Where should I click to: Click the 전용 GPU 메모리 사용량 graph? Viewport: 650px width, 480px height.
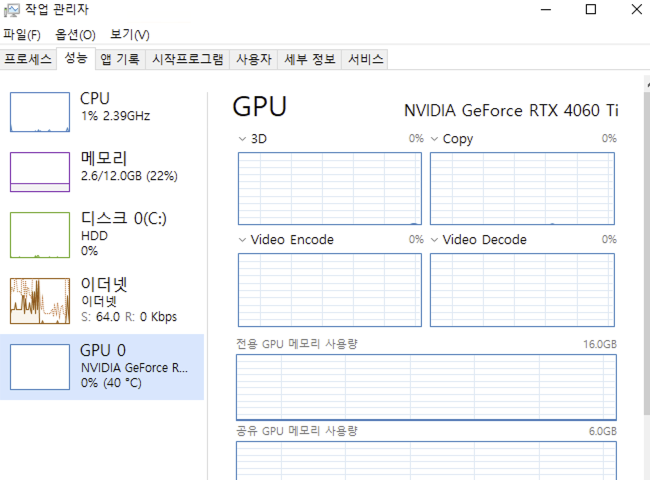(427, 387)
